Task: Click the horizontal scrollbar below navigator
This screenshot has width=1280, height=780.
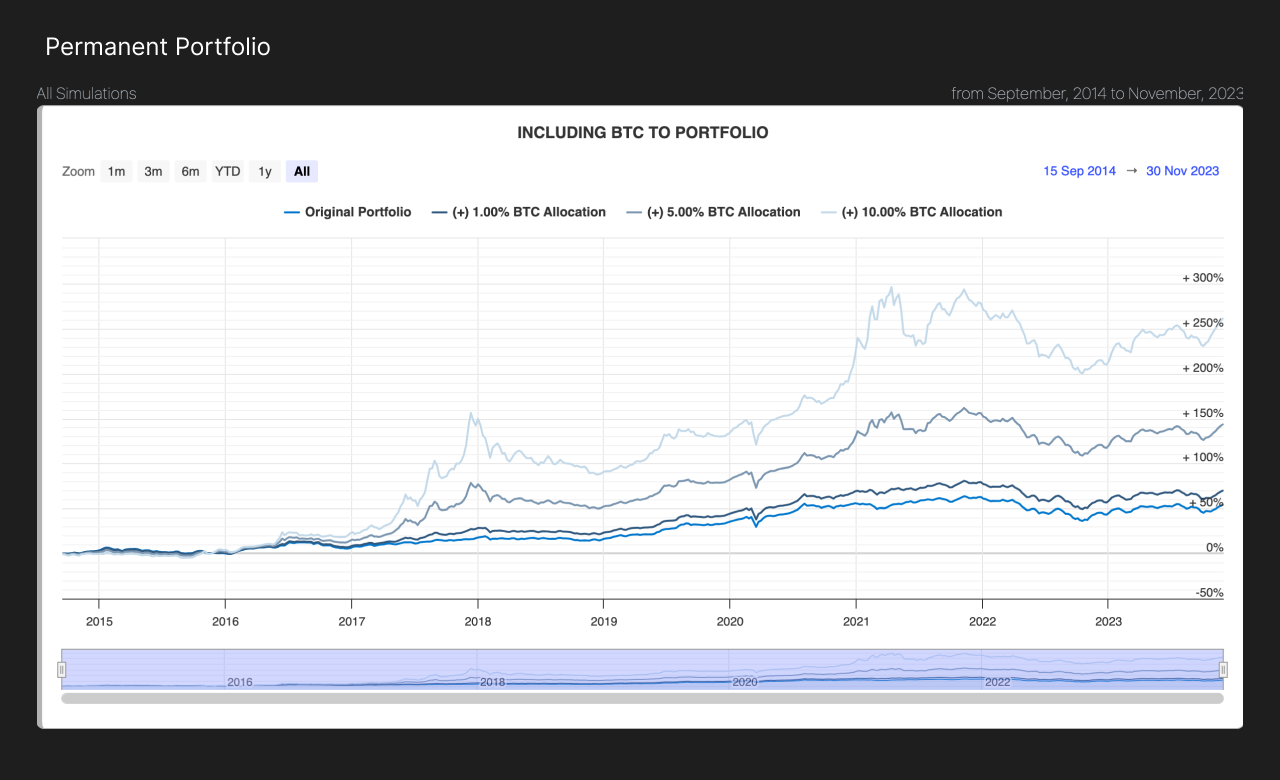Action: (642, 698)
